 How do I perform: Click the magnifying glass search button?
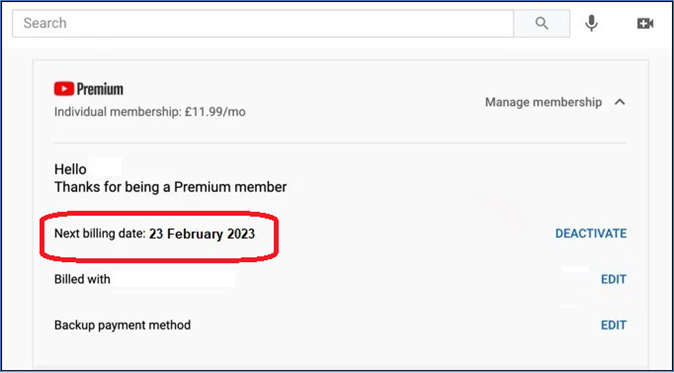tap(542, 23)
